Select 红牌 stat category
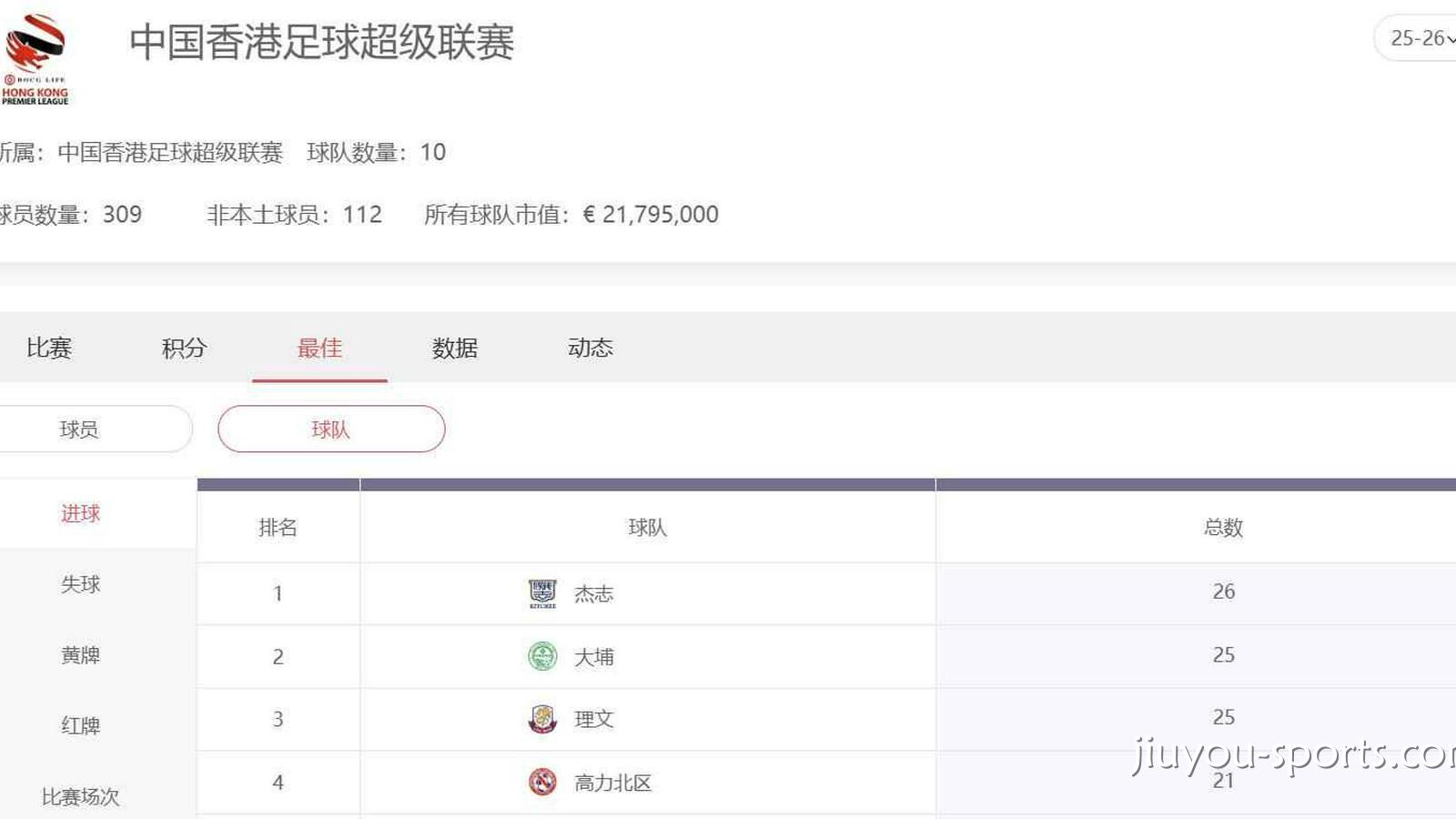The image size is (1456, 819). pyautogui.click(x=80, y=726)
